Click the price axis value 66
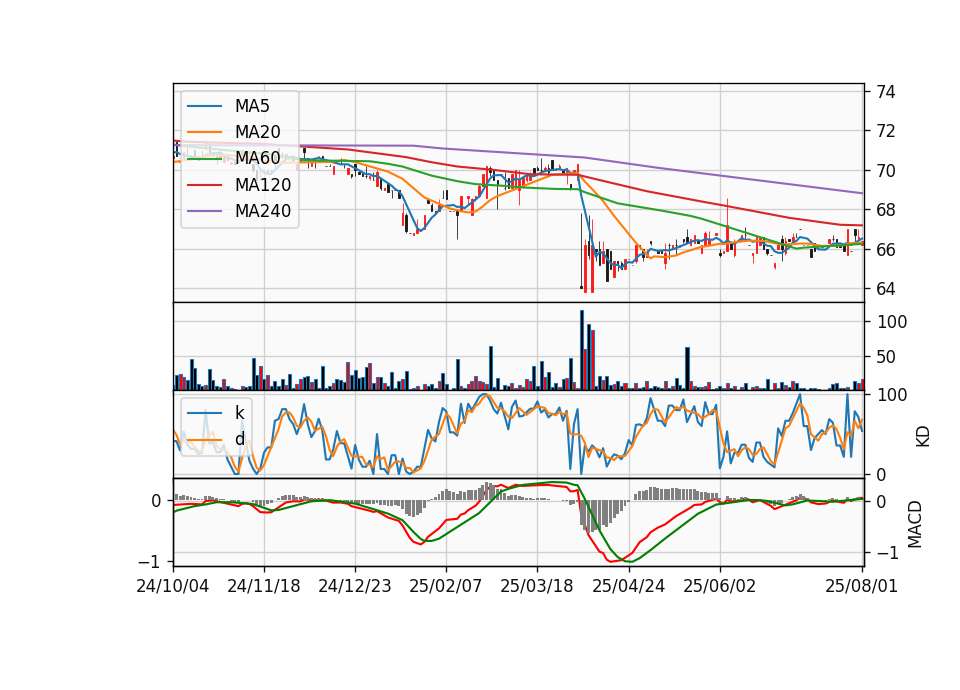Viewport: 960px width, 690px height. tap(885, 250)
